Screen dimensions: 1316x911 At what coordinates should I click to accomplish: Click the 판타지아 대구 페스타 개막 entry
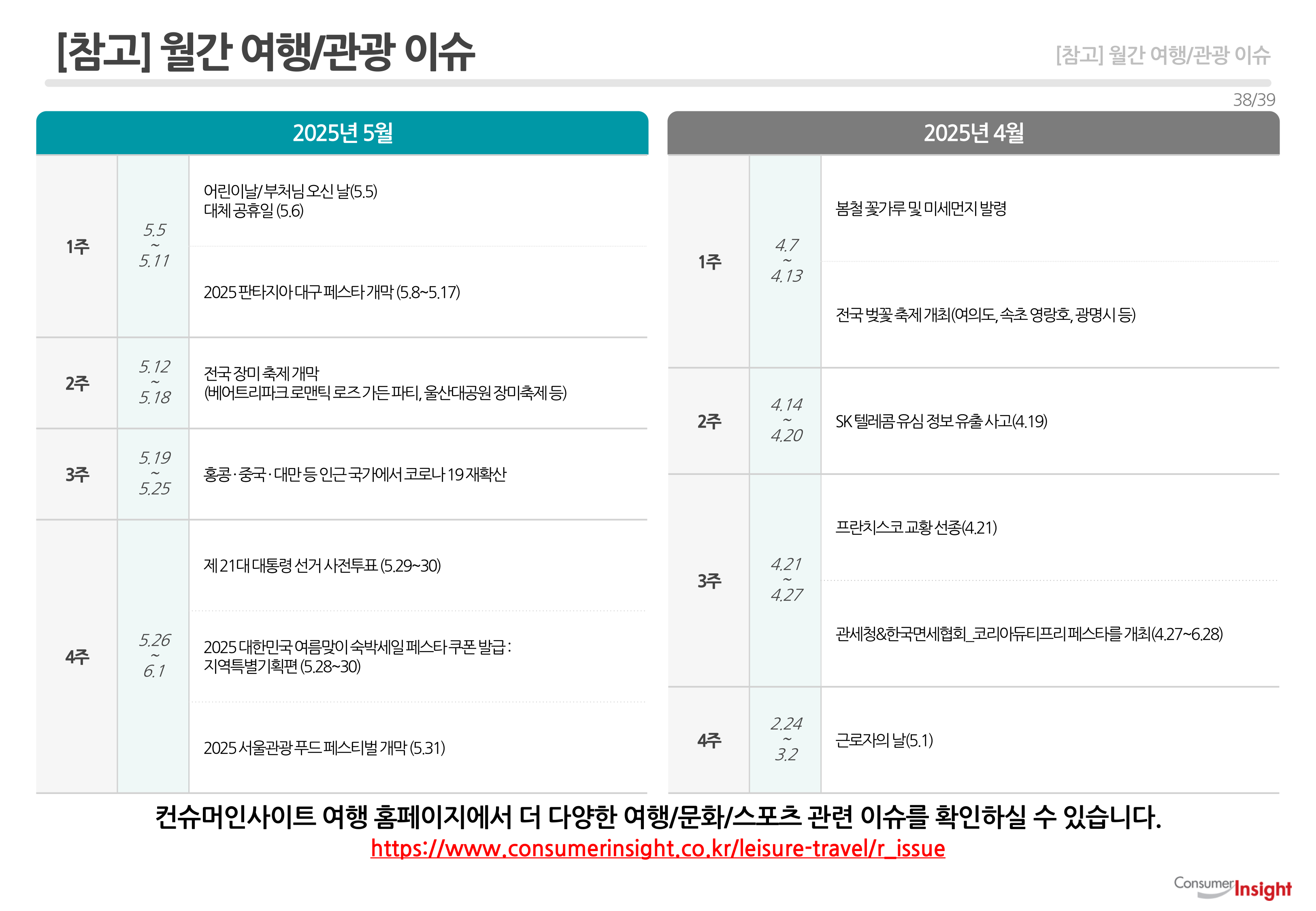[x=332, y=292]
